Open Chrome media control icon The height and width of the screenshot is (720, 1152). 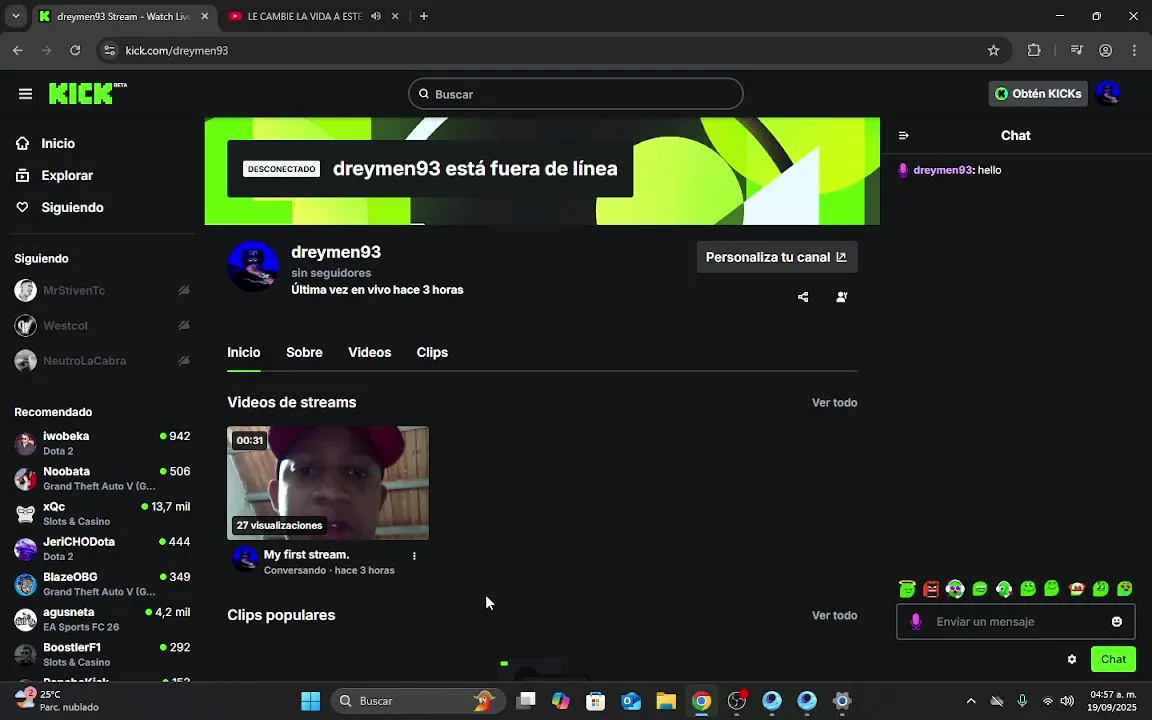point(1076,51)
